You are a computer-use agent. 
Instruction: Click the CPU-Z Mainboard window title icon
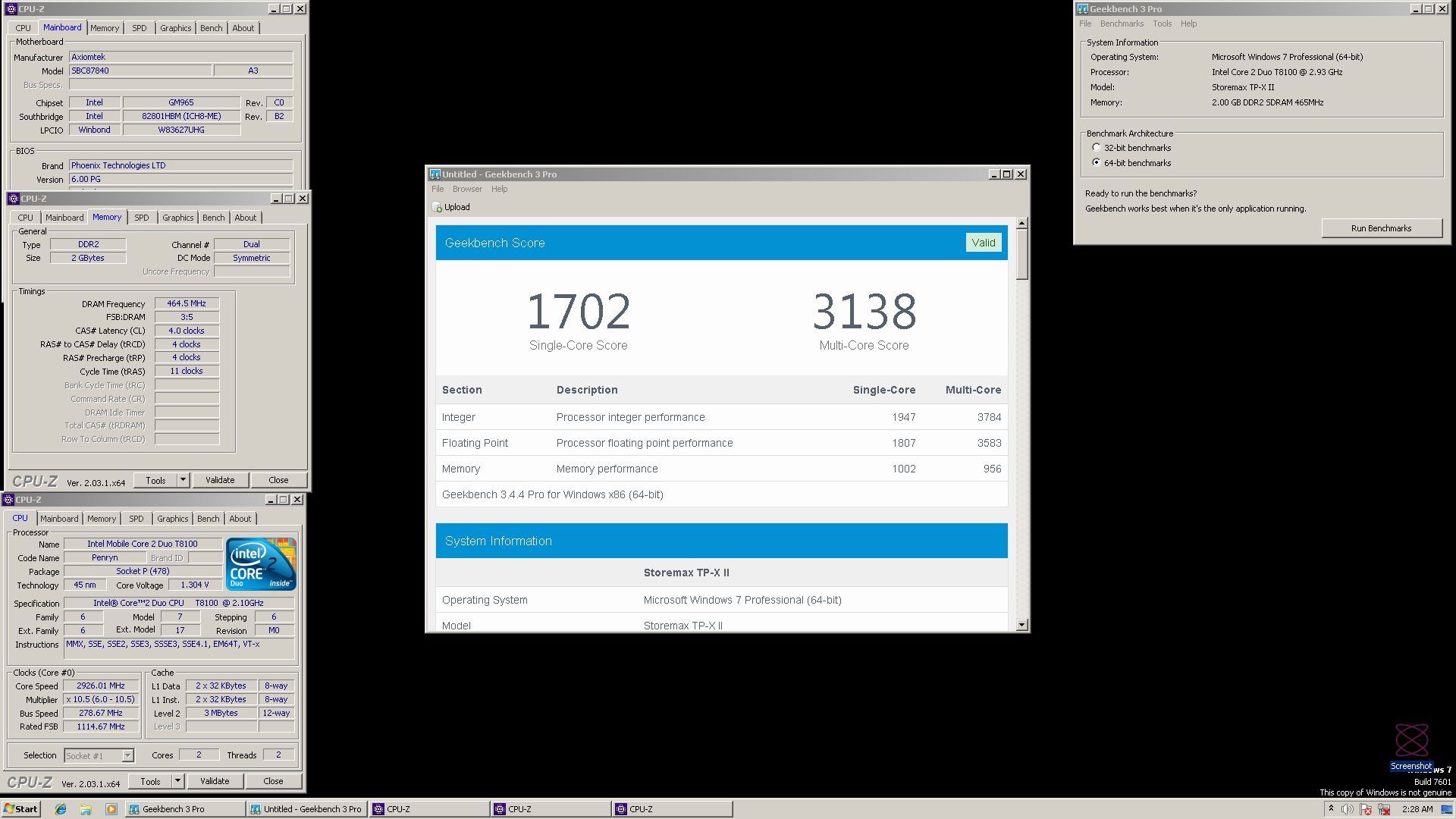[x=11, y=9]
